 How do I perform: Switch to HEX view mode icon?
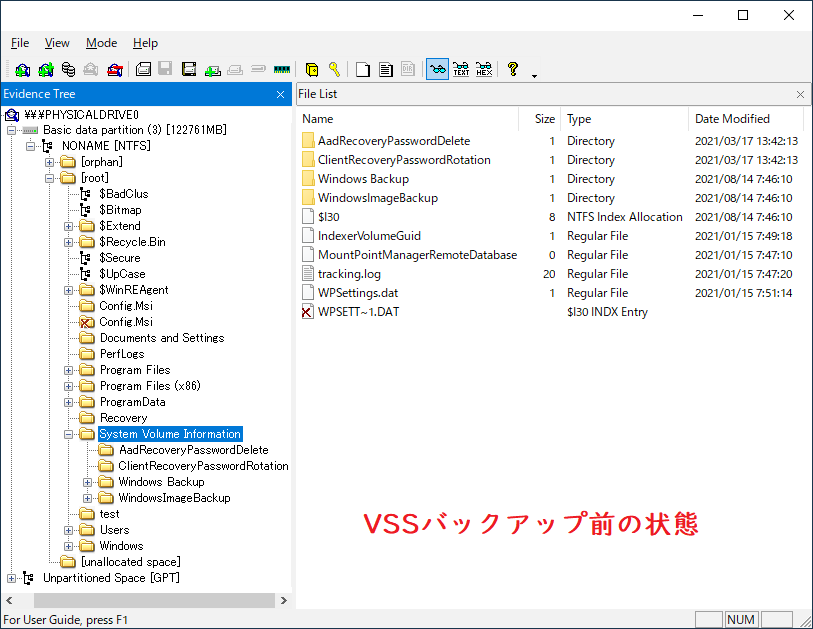pos(484,69)
